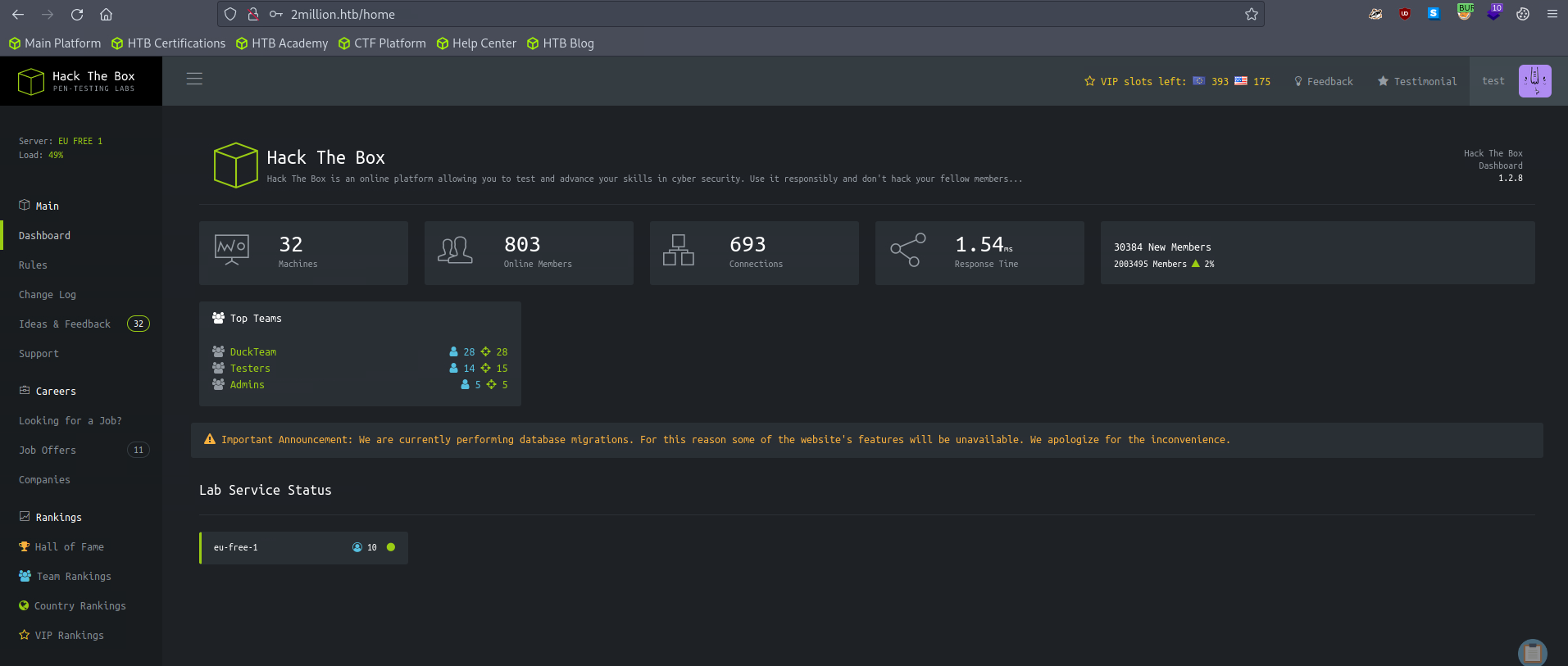Click the Online Members people icon
Viewport: 1568px width, 666px height.
(x=455, y=250)
